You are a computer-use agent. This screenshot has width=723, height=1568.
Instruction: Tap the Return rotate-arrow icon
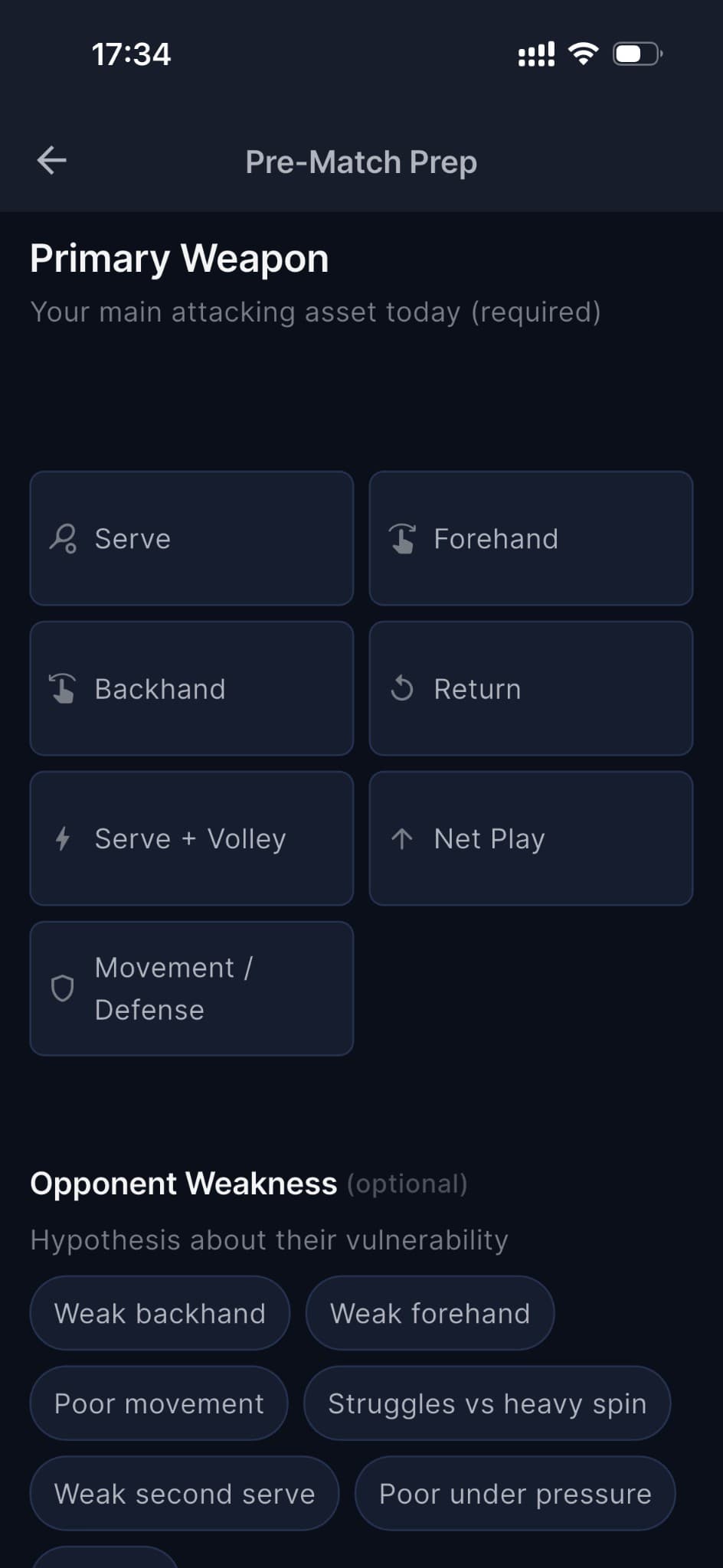tap(402, 688)
